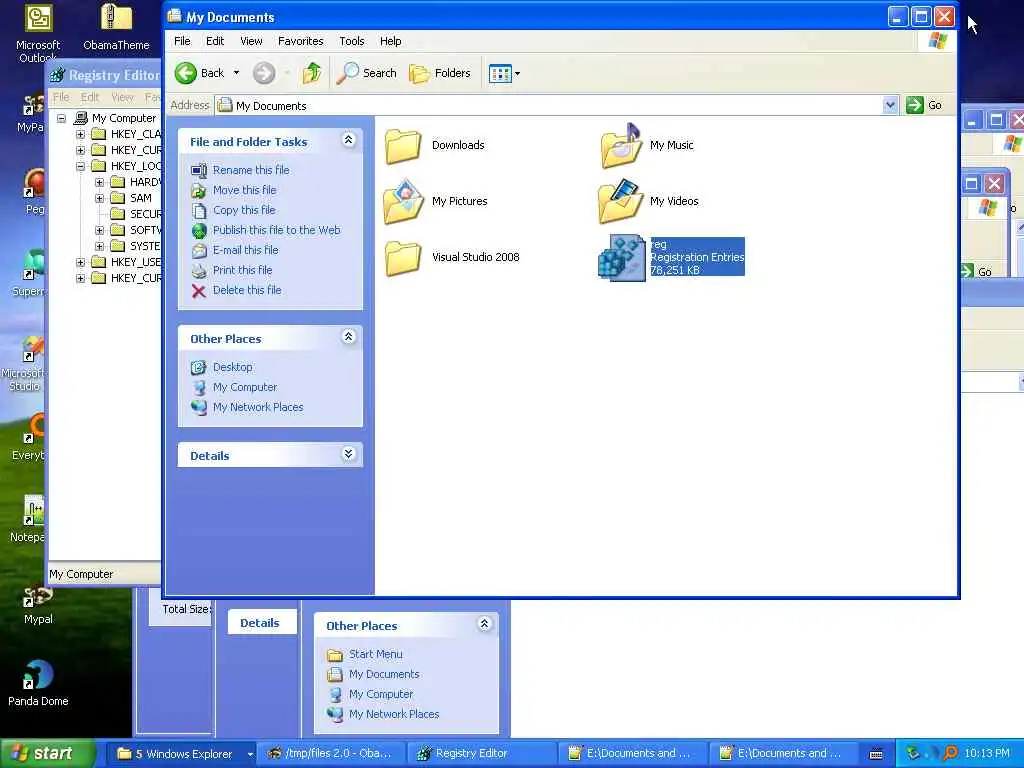1024x768 pixels.
Task: Open the 5 Windows Explorer taskbar group
Action: [x=181, y=754]
